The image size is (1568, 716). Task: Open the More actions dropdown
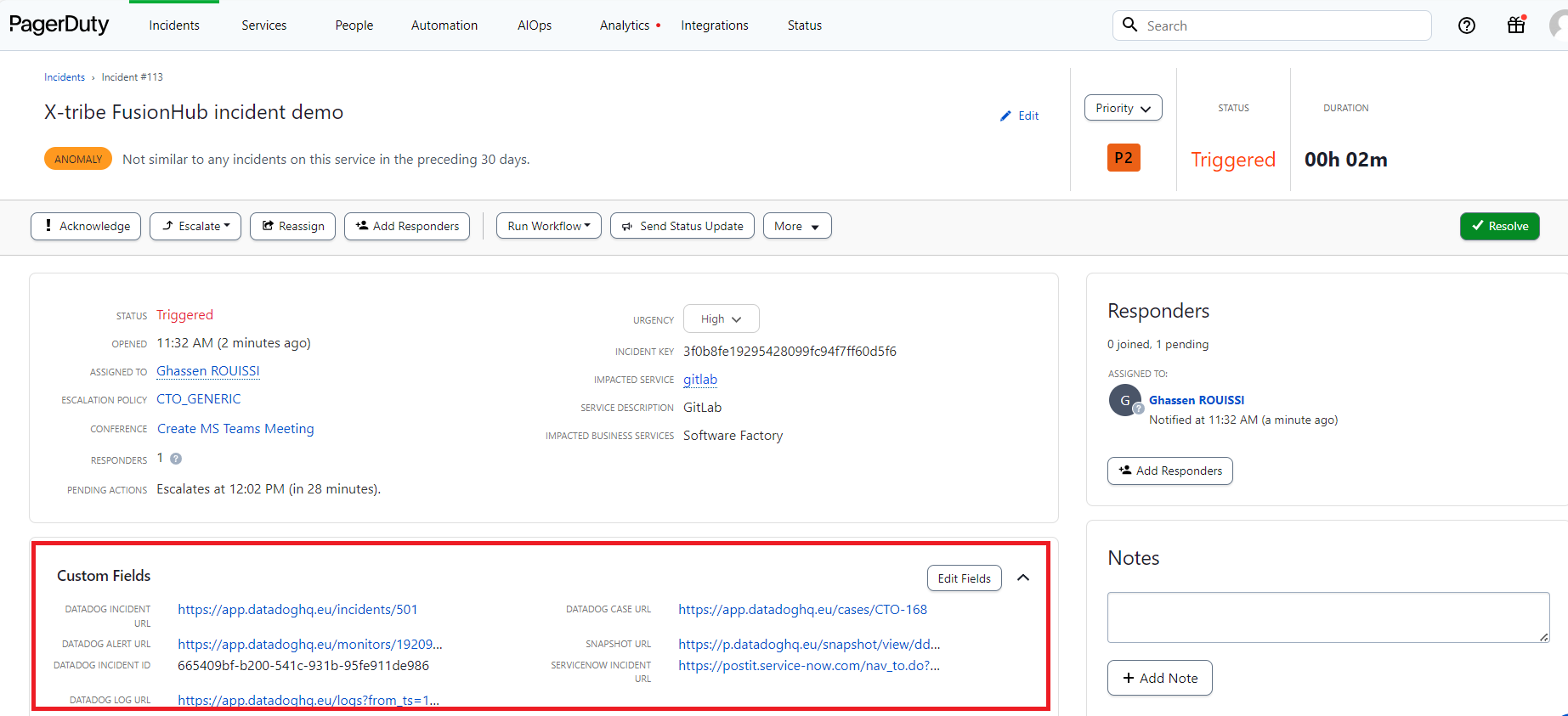click(x=796, y=226)
